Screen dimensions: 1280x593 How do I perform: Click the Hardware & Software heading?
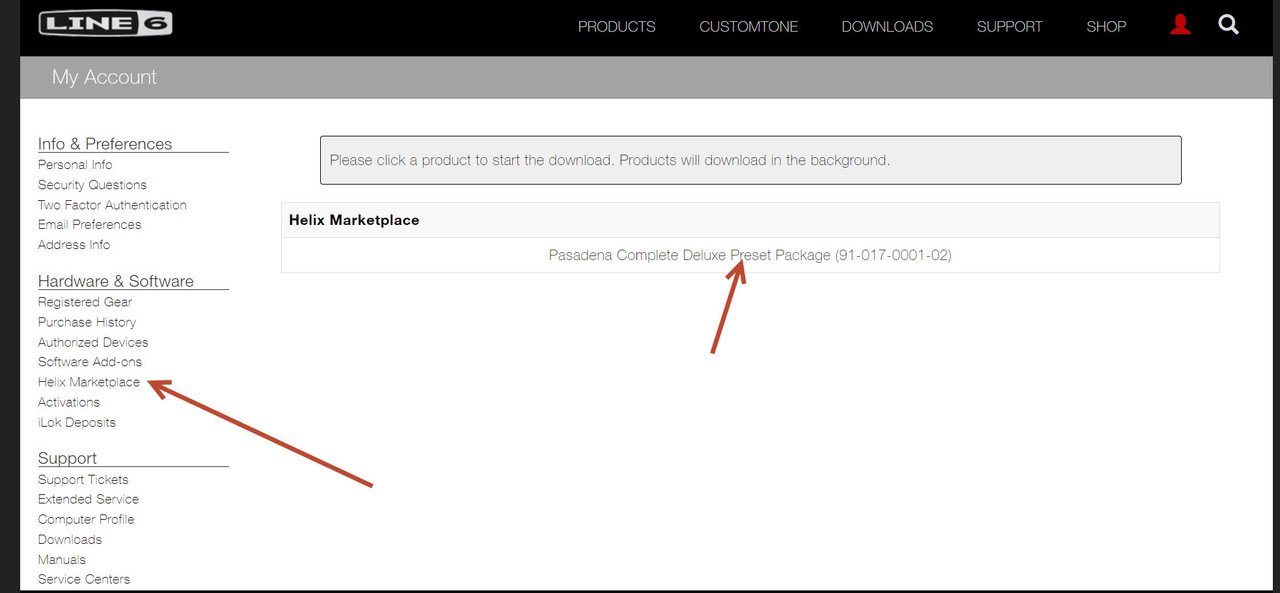point(116,281)
